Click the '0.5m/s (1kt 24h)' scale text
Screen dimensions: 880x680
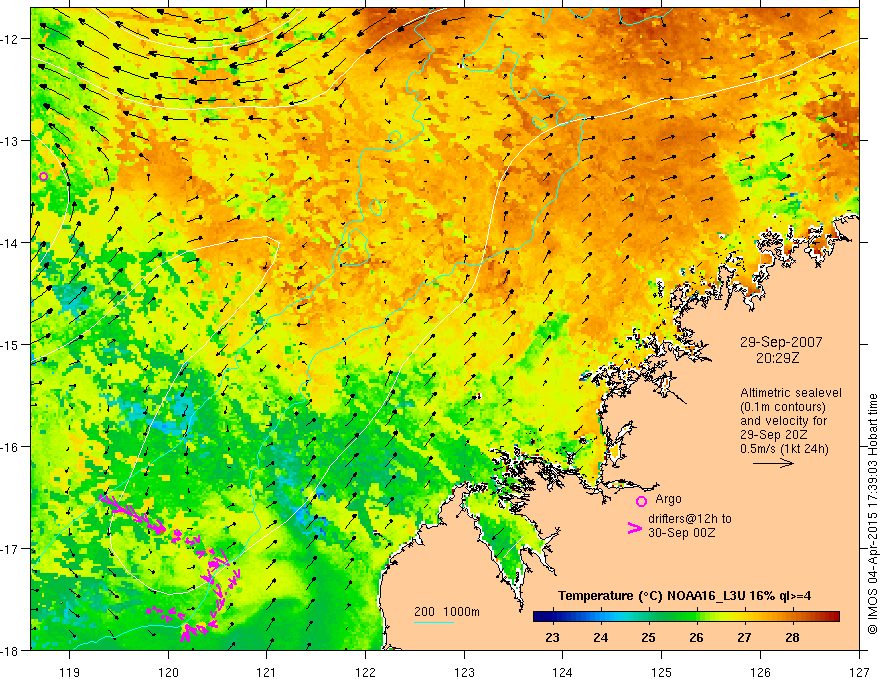click(x=784, y=449)
